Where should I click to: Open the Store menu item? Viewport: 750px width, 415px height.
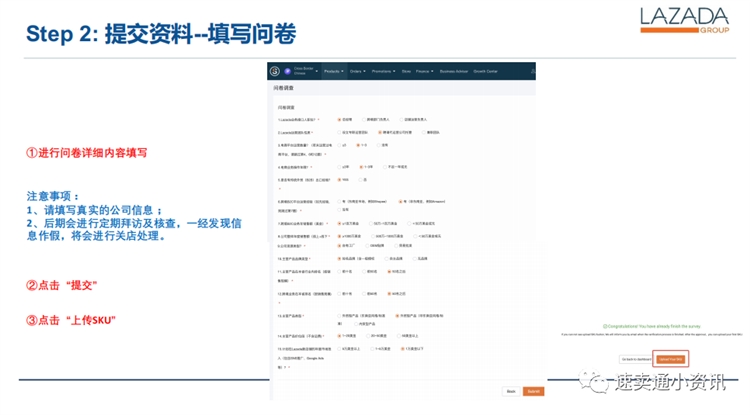point(406,71)
